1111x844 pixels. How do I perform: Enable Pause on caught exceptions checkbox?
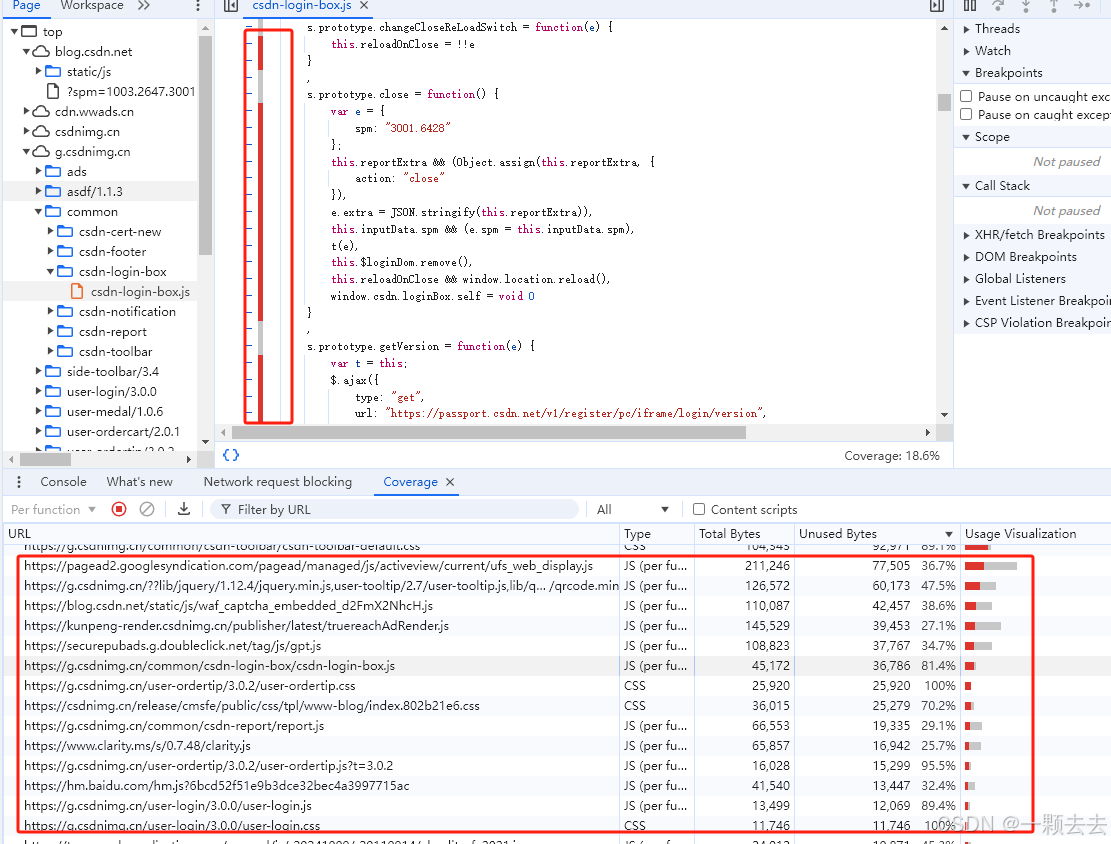[x=966, y=114]
